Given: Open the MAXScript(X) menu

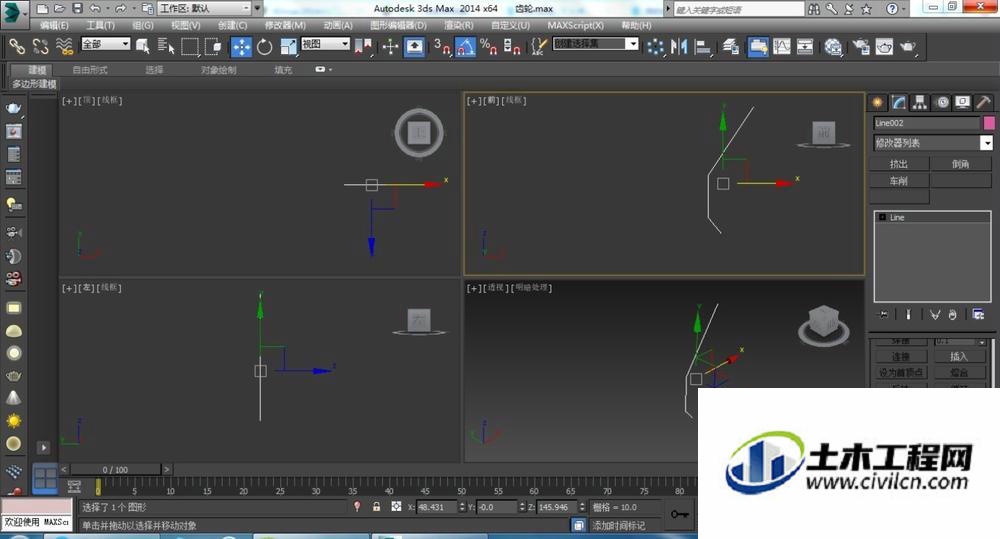Looking at the screenshot, I should click(575, 25).
